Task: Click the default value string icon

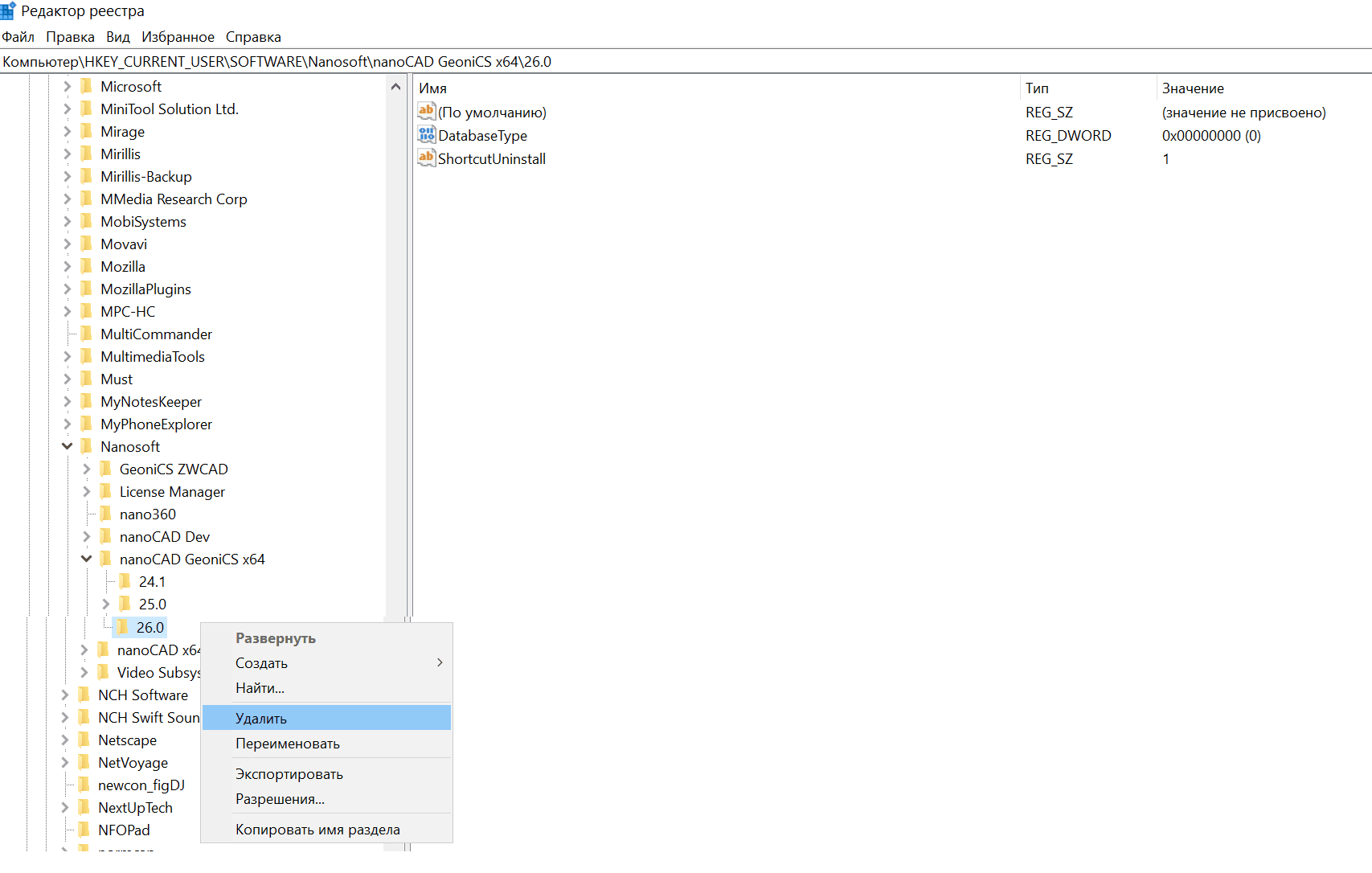Action: click(x=426, y=112)
